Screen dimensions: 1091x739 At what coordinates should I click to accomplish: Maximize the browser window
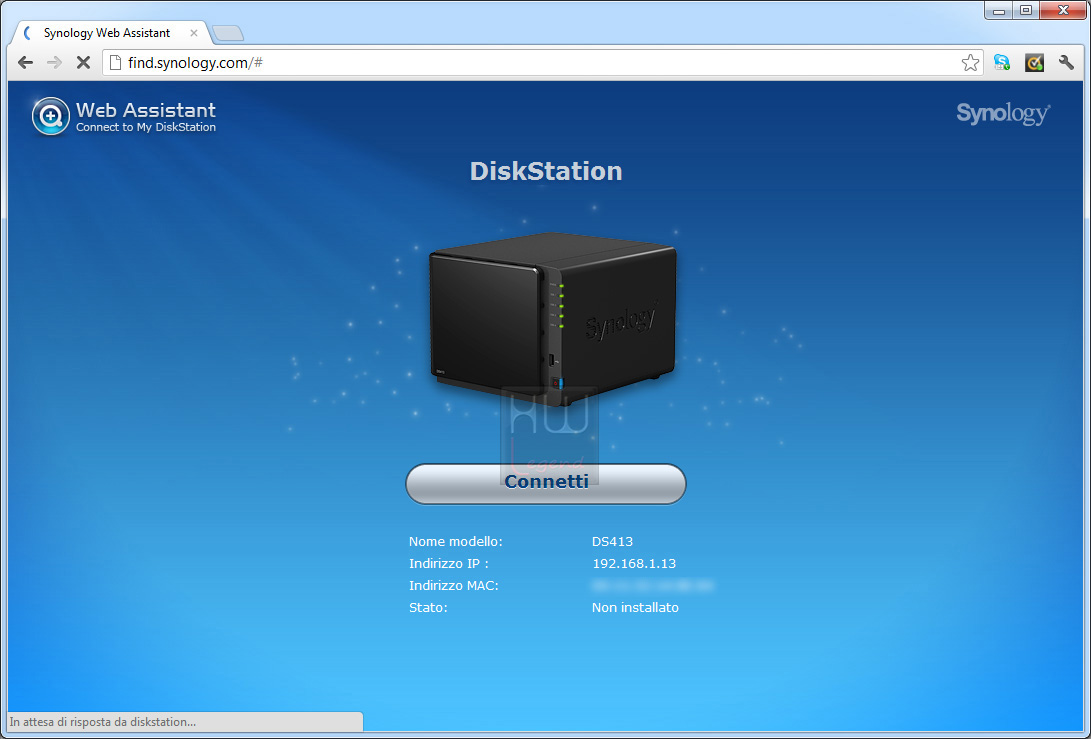[x=1026, y=10]
